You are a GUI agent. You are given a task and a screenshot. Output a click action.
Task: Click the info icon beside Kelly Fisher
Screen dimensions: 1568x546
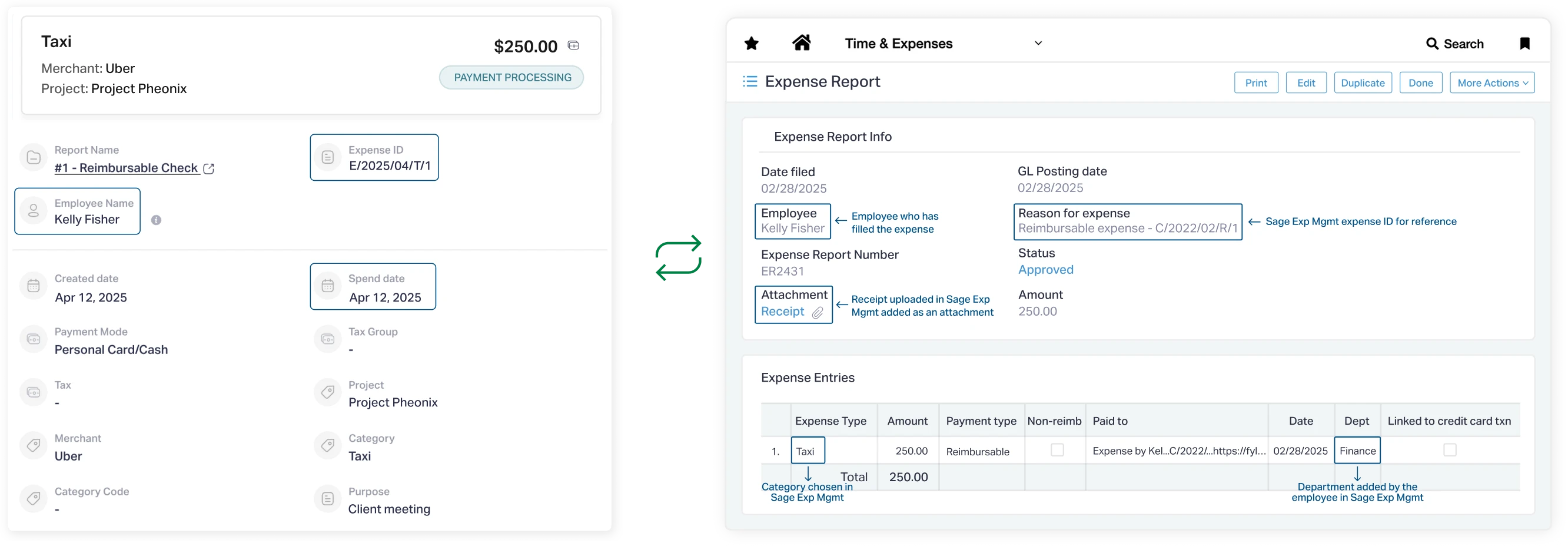157,220
